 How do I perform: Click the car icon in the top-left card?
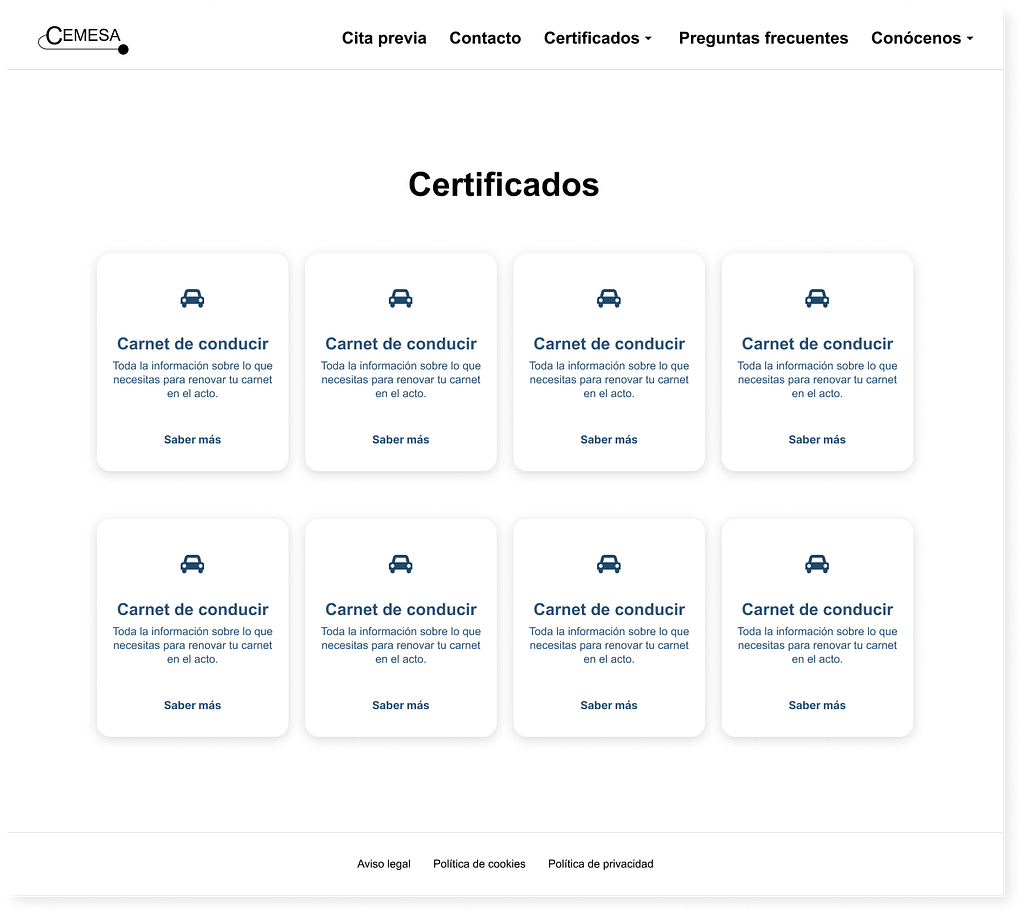click(x=192, y=298)
